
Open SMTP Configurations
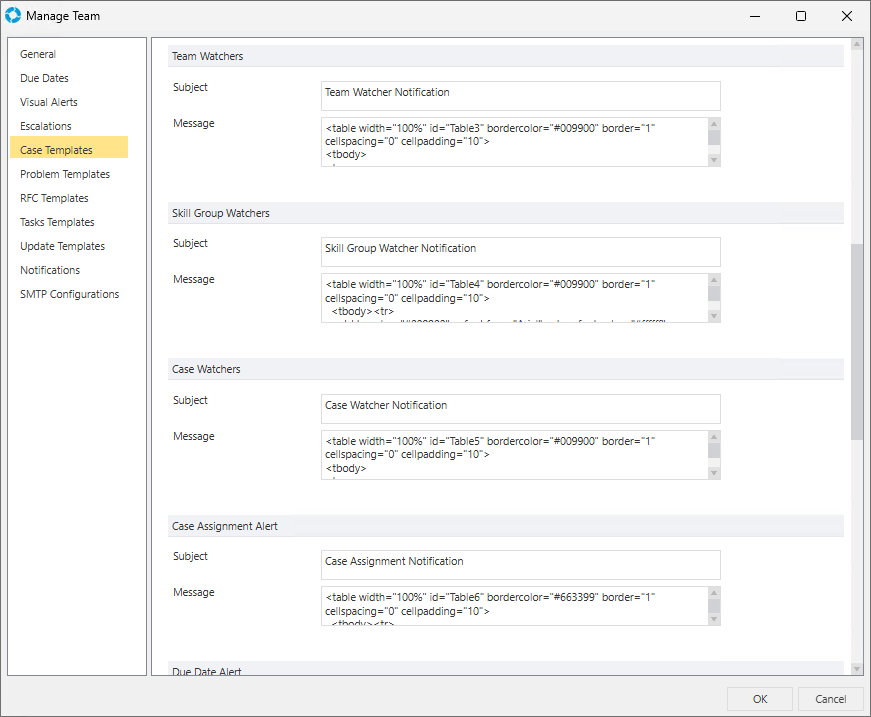click(x=69, y=294)
